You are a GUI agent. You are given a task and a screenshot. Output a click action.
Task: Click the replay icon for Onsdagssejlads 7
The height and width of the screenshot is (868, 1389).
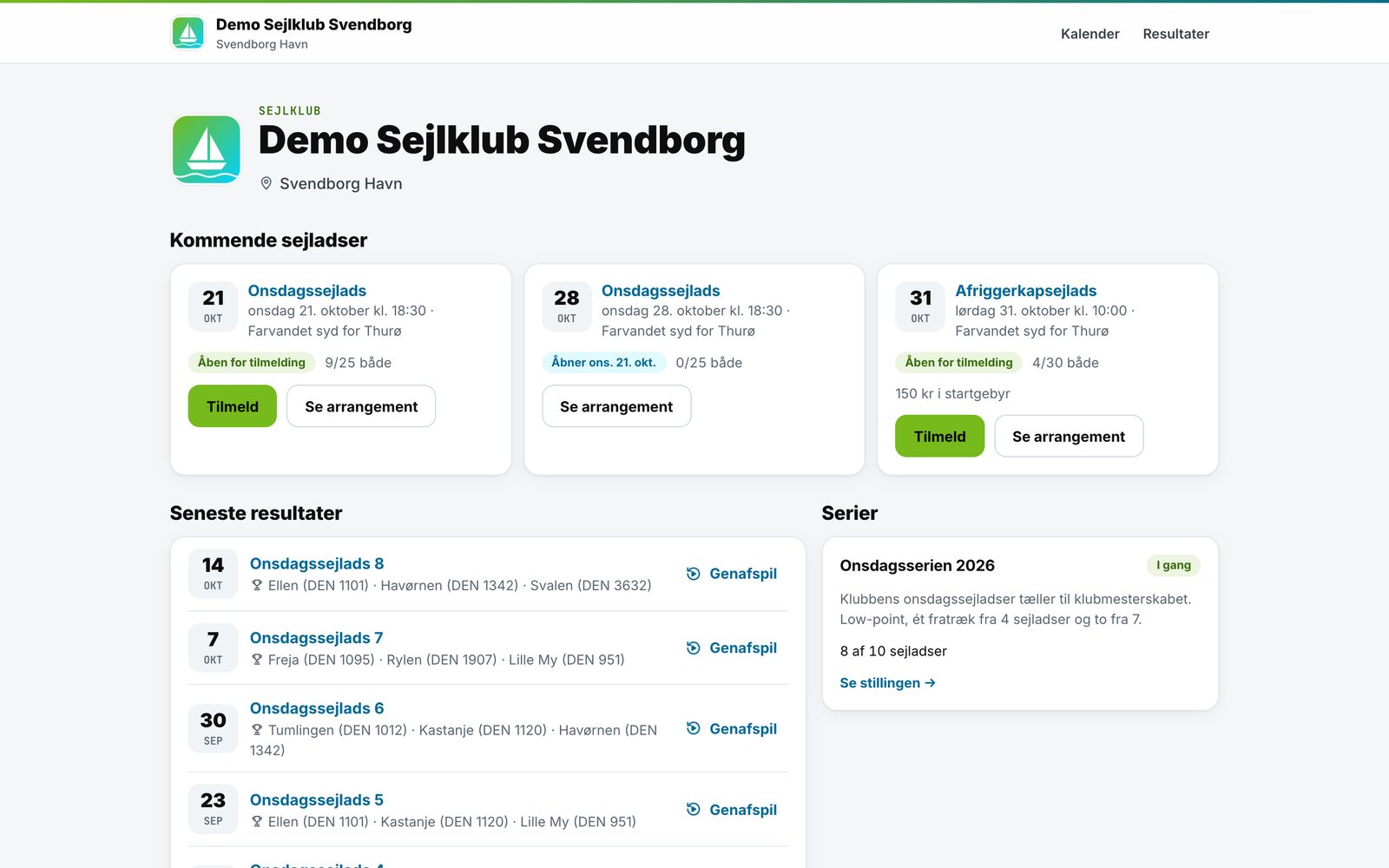tap(693, 648)
